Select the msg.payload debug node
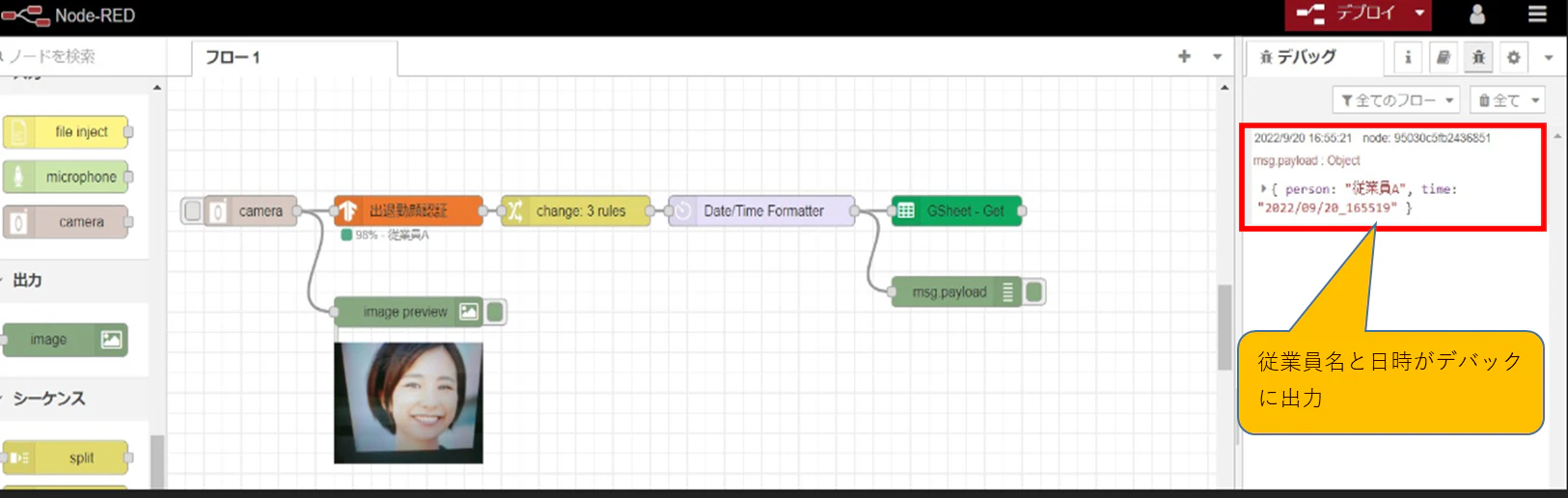The height and width of the screenshot is (498, 1568). (x=955, y=291)
